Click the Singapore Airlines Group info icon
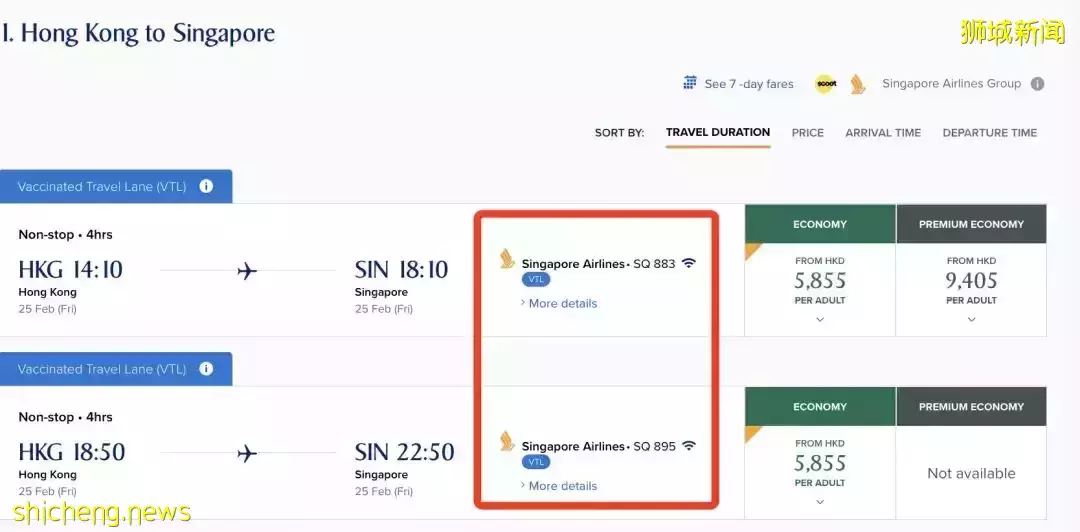This screenshot has height=532, width=1080. pos(1038,84)
